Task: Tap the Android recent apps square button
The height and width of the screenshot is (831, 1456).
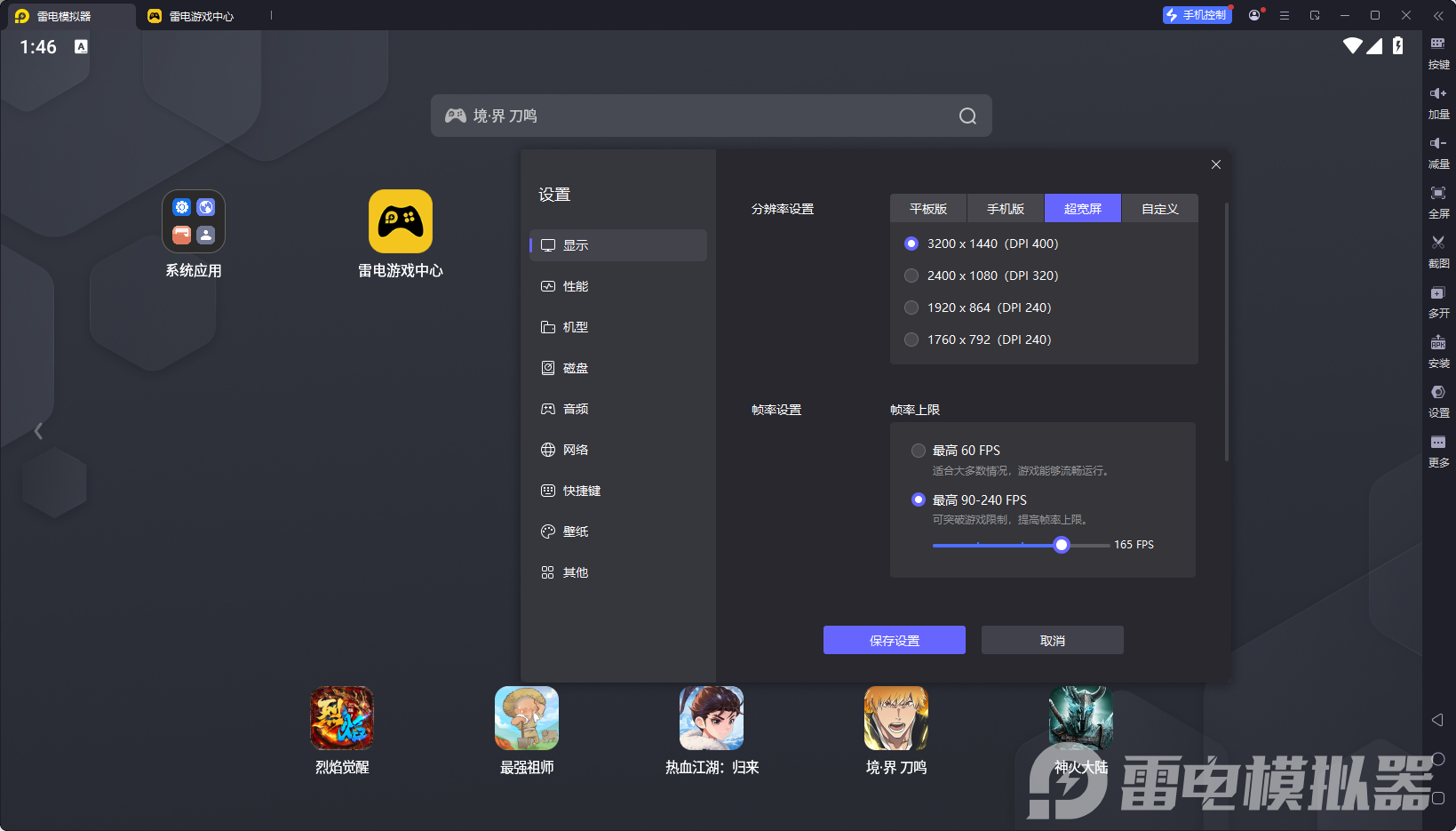Action: pos(1438,798)
